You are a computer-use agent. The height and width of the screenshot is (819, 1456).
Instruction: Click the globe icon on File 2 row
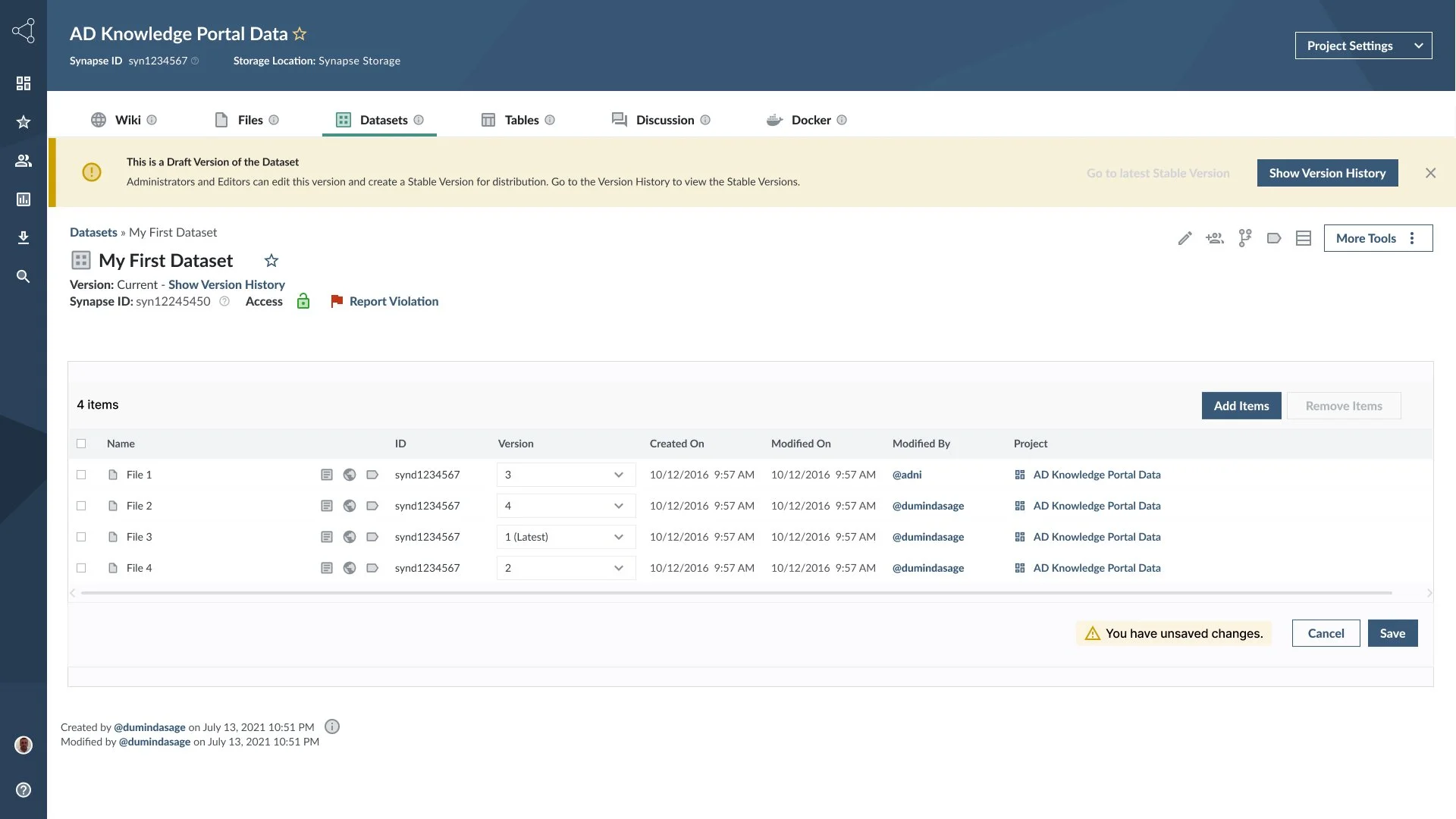tap(350, 506)
